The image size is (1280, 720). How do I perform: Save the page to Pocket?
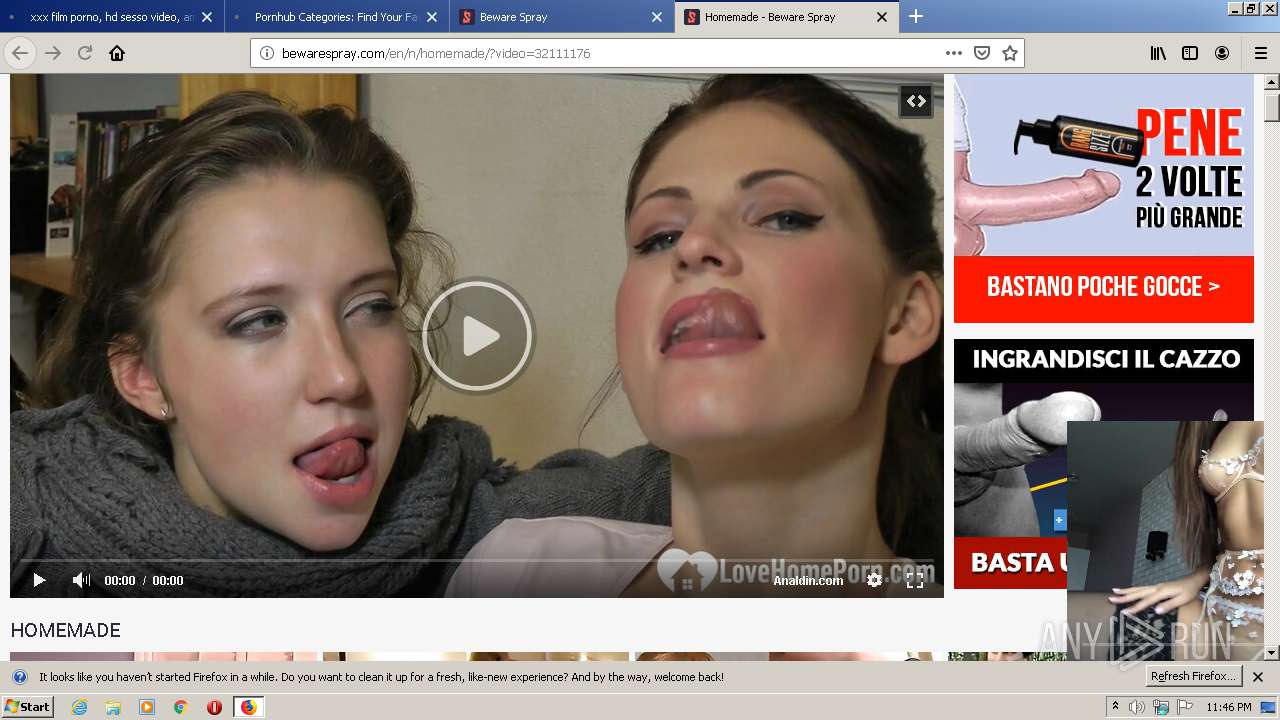982,53
